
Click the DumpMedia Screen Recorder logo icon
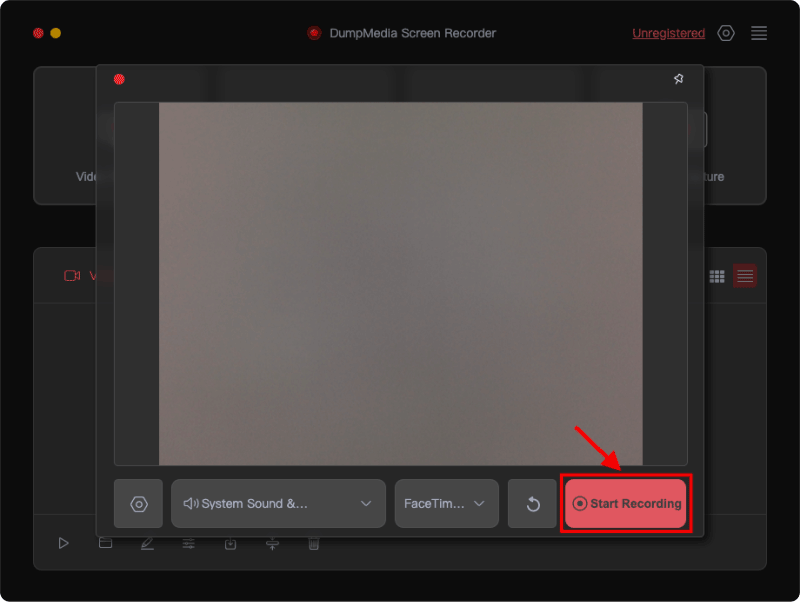coord(314,33)
